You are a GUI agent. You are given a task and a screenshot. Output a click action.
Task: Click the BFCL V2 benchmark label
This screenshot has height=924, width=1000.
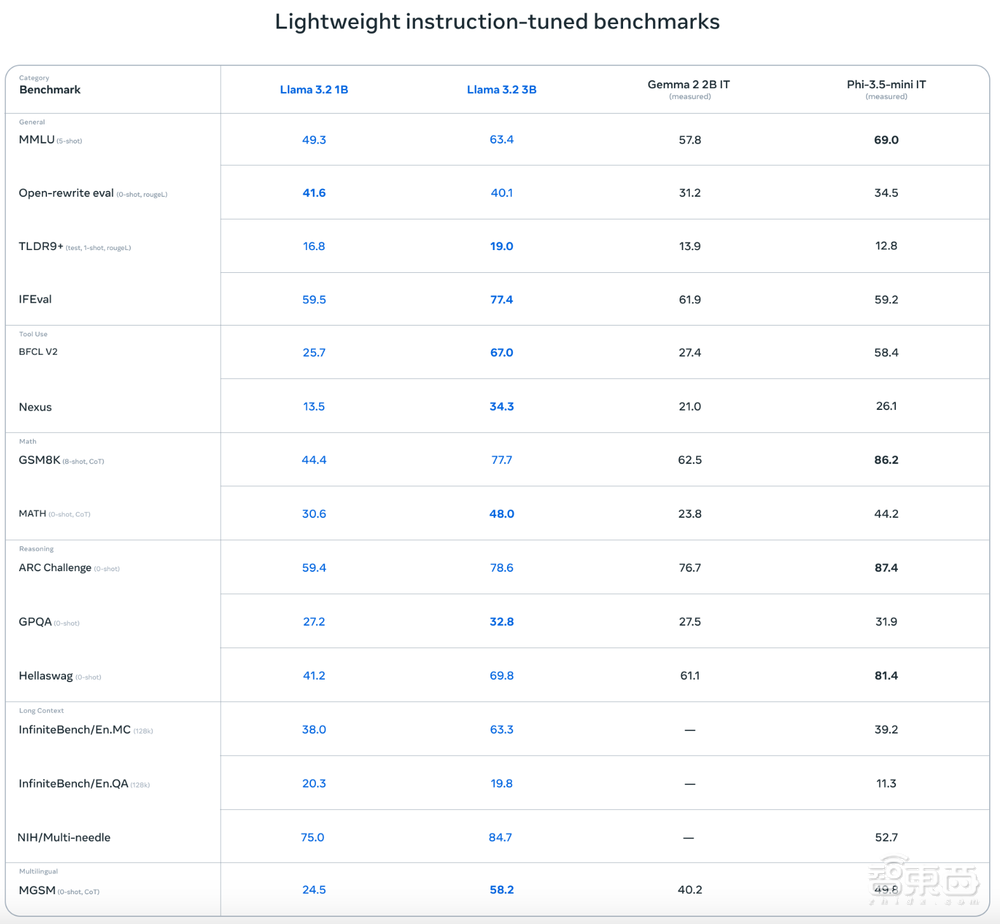[38, 352]
